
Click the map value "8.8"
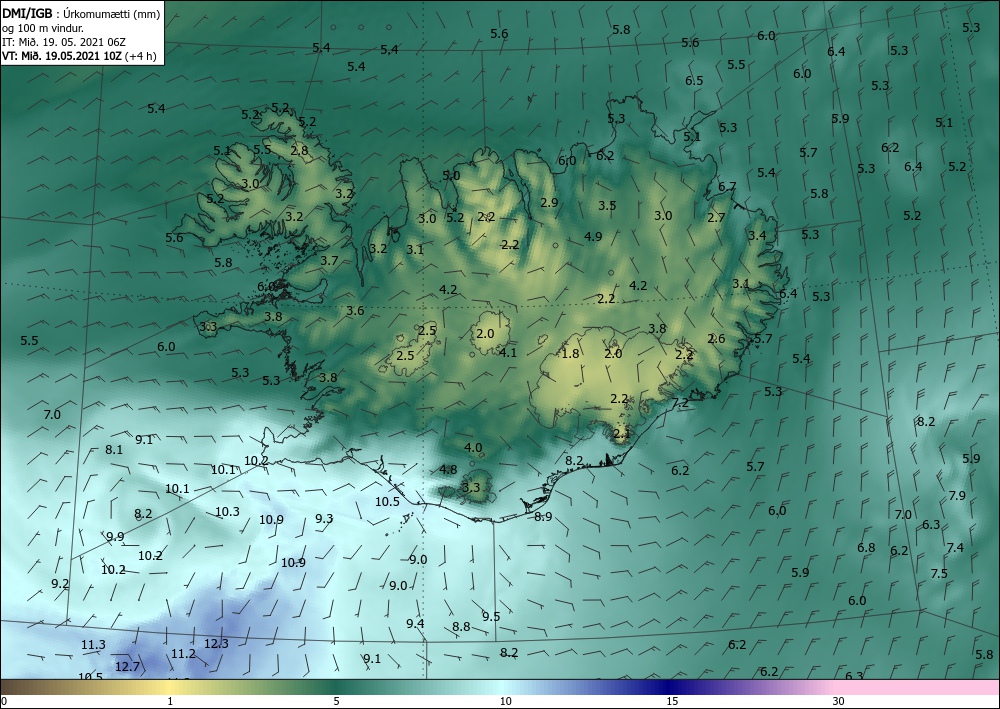(461, 627)
